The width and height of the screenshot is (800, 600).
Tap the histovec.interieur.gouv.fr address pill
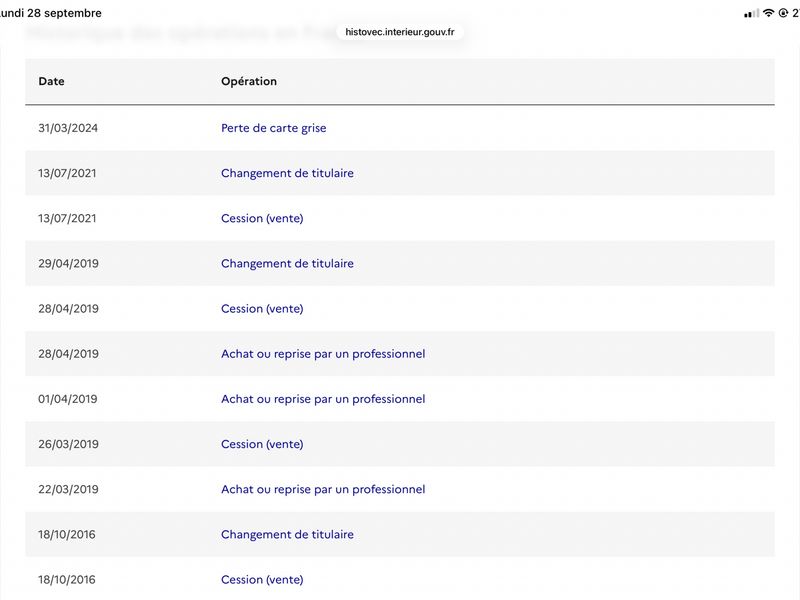[399, 32]
